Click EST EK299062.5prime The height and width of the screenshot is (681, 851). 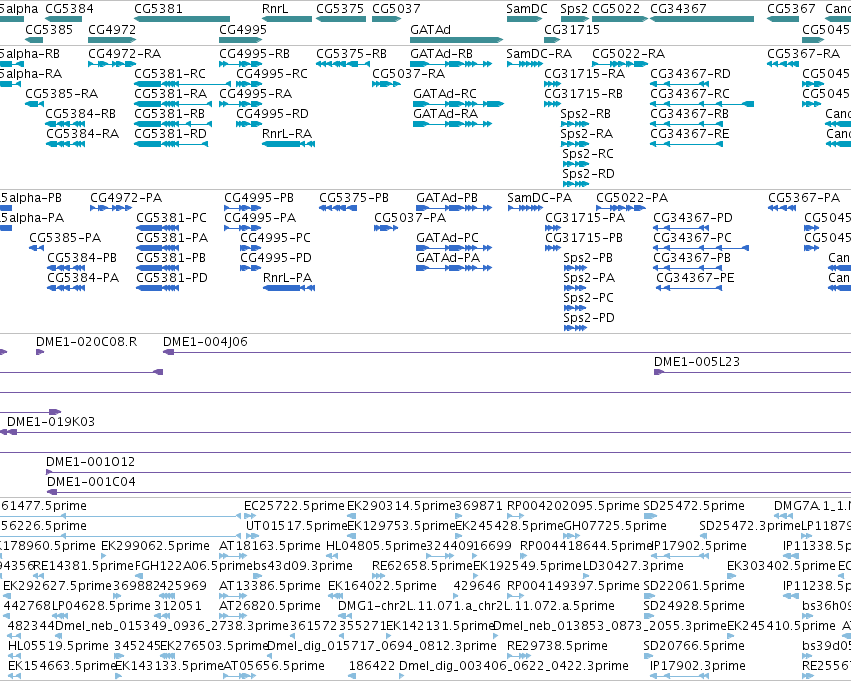point(155,546)
